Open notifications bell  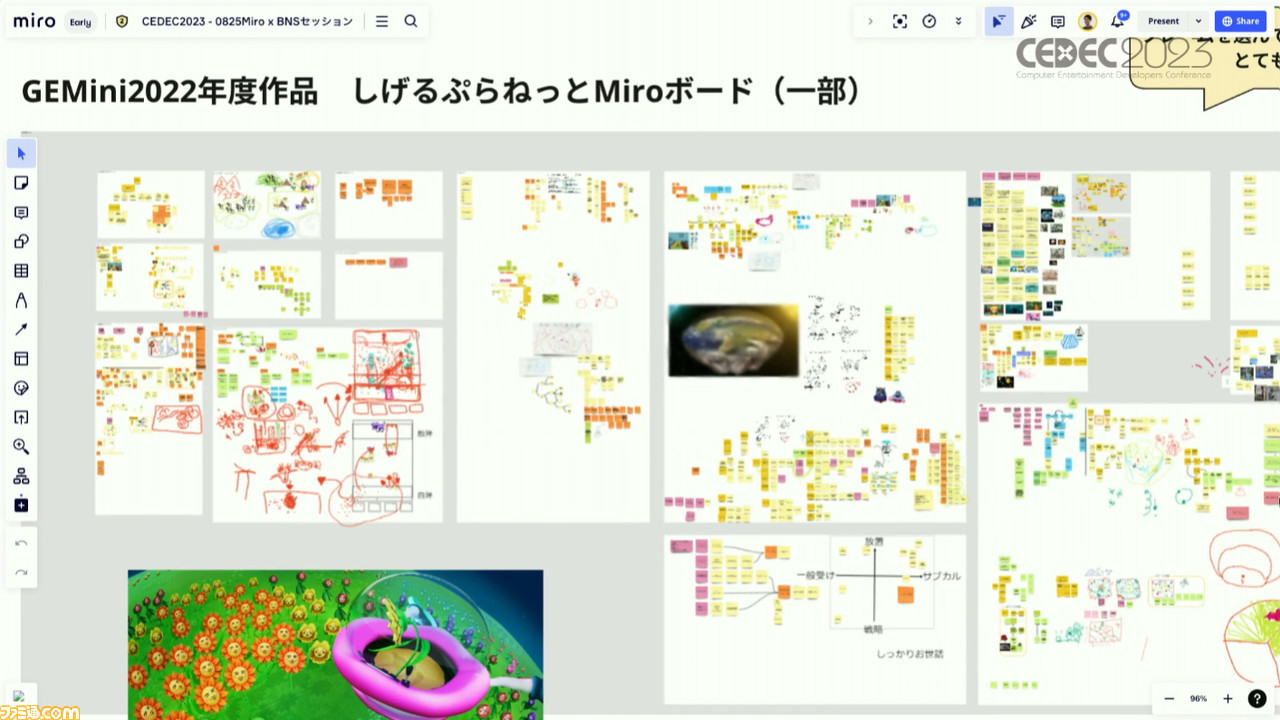coord(1117,21)
